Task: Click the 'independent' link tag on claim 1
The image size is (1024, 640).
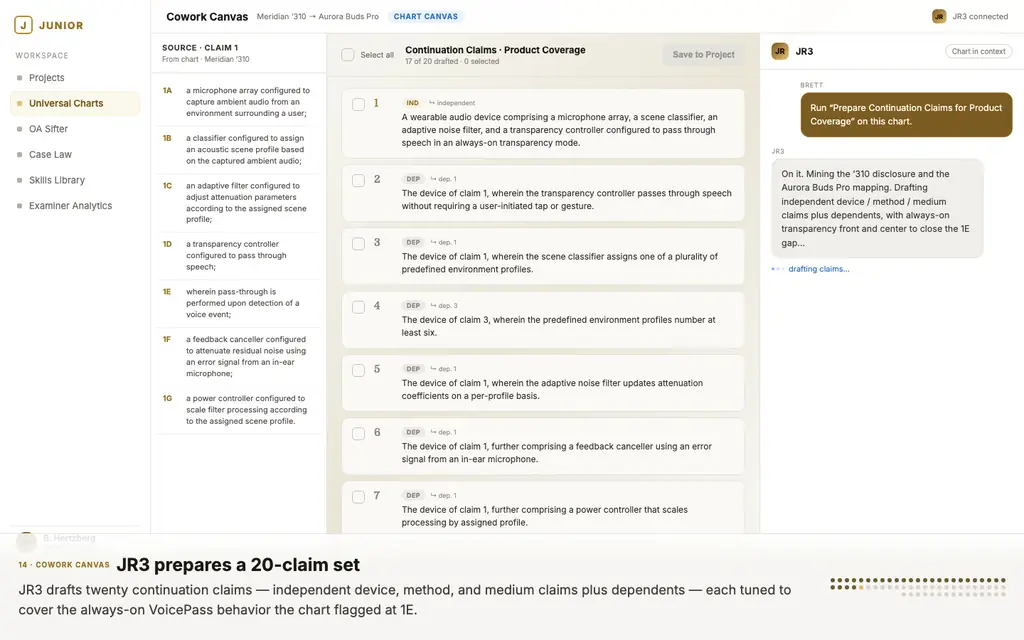Action: (452, 103)
